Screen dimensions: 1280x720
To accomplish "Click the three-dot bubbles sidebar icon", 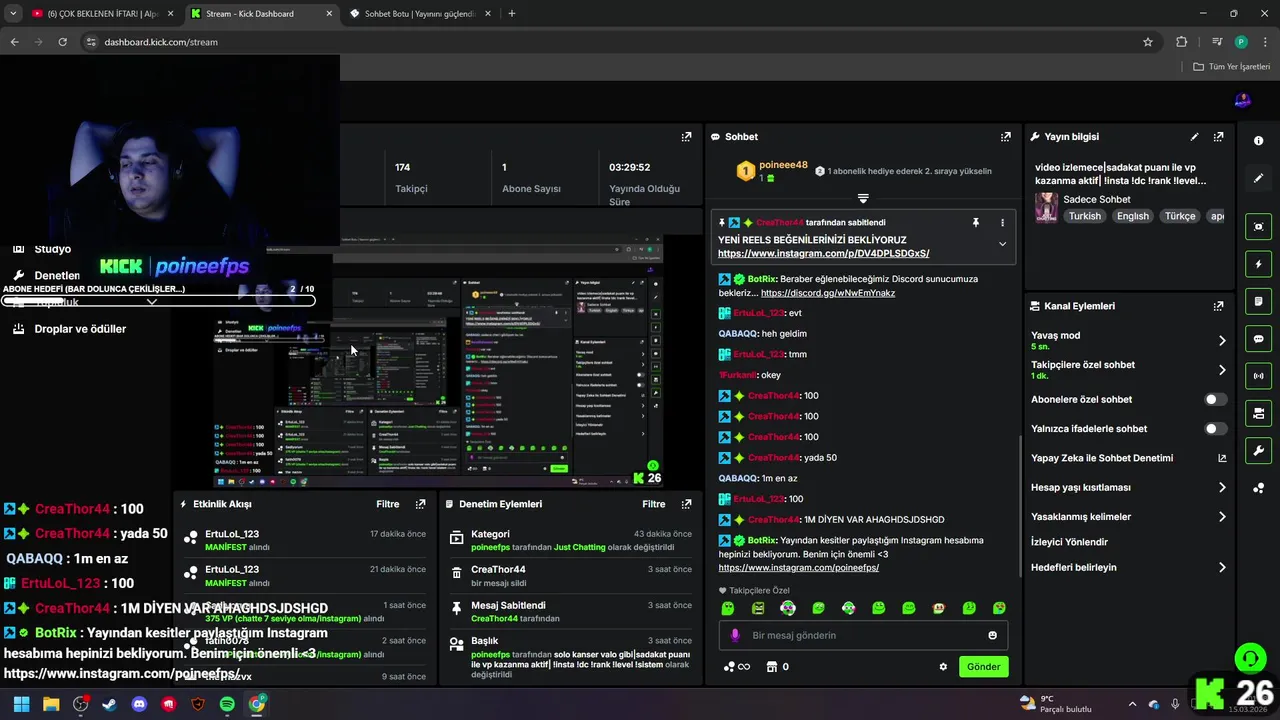I will point(1258,488).
